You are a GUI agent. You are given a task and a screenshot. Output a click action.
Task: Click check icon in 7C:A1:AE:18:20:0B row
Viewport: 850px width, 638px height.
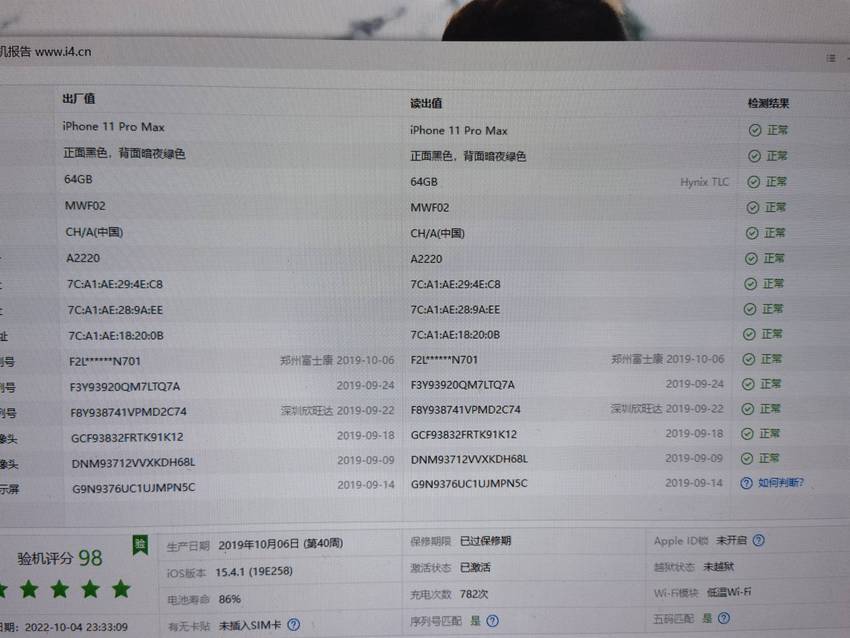(x=749, y=334)
